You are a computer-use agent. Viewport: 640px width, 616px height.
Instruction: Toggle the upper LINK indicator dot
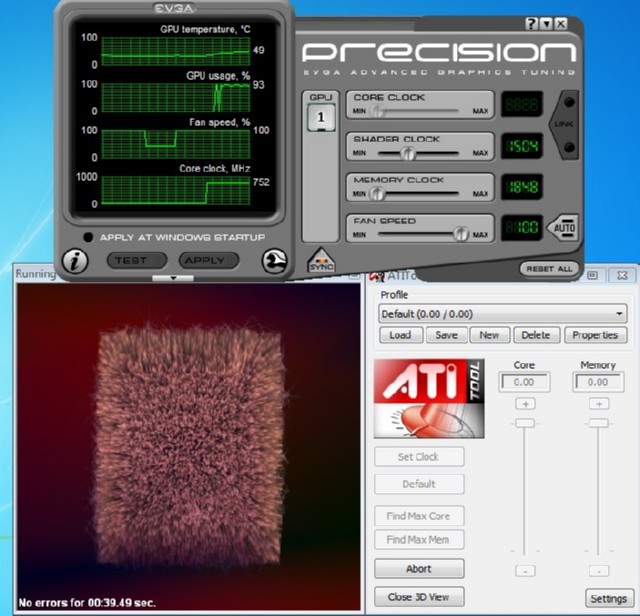tap(569, 102)
